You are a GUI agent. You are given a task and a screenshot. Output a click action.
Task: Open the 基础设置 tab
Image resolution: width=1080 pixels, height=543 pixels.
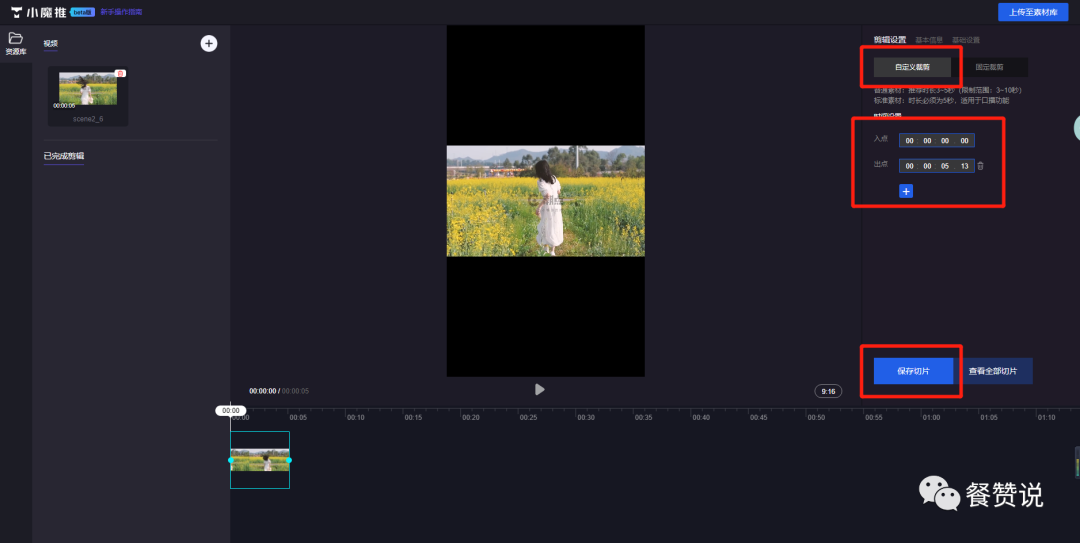click(966, 40)
